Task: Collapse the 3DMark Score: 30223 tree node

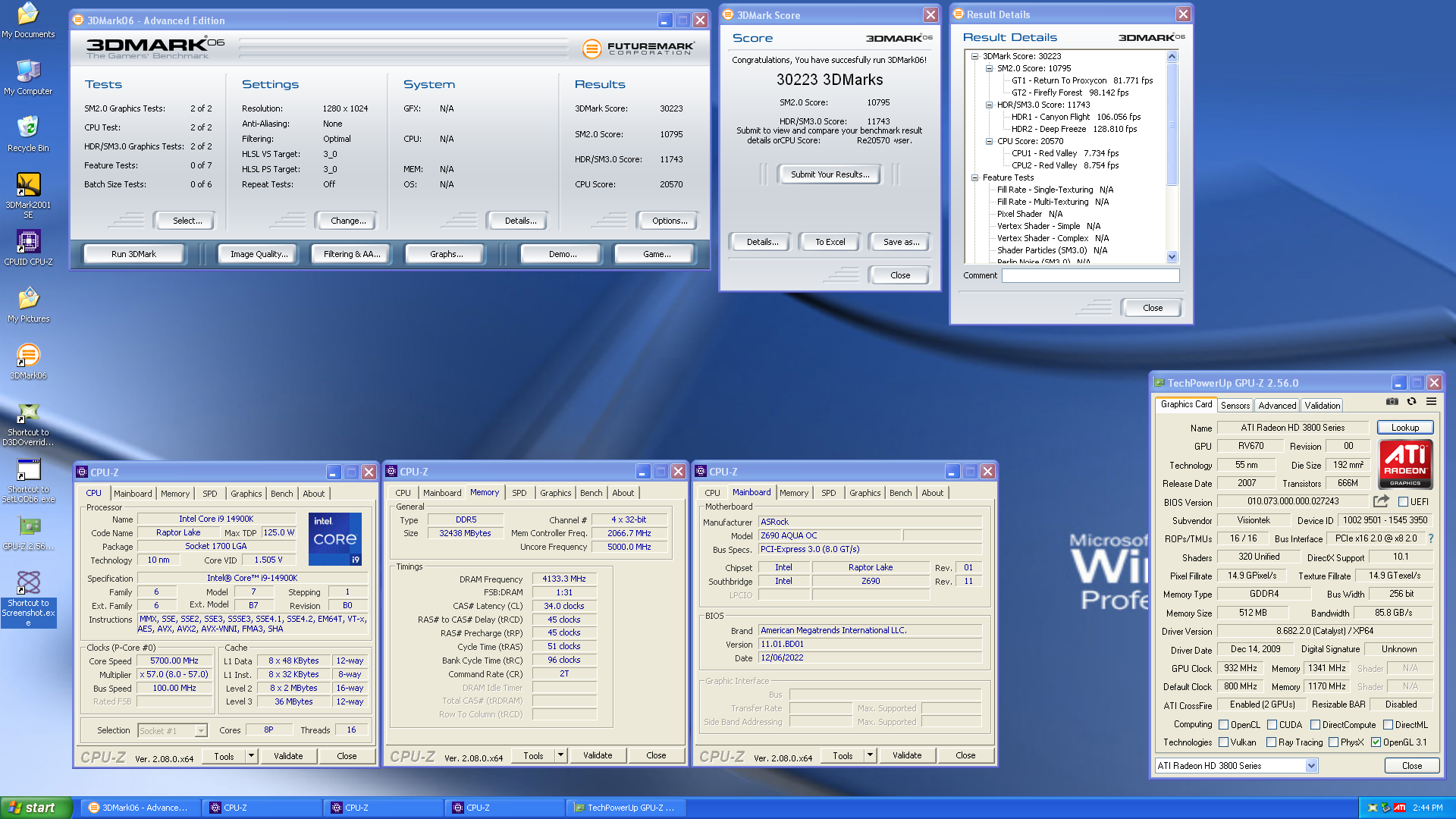Action: pos(974,56)
